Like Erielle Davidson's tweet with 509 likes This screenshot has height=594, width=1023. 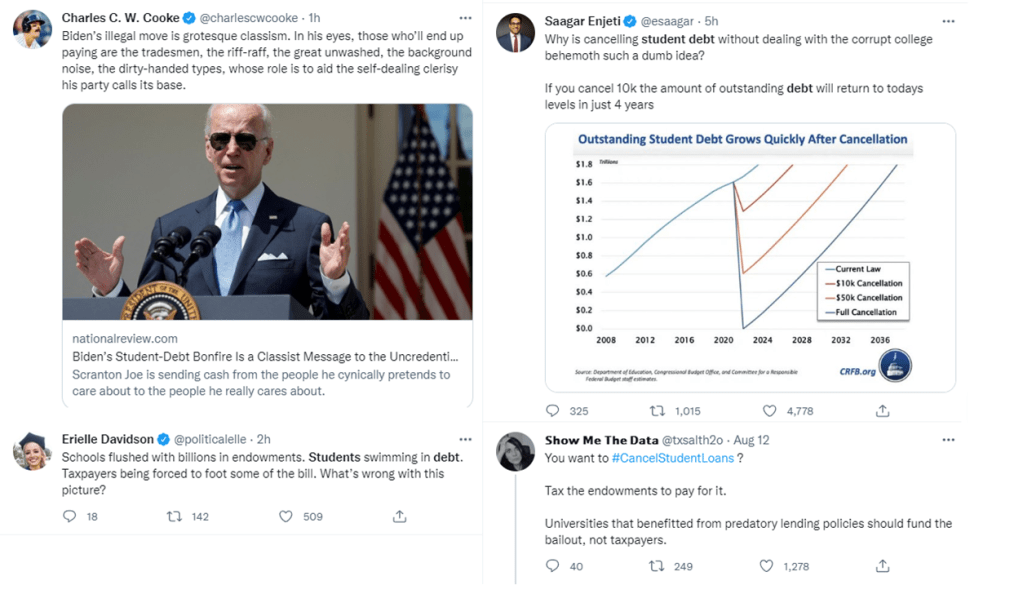(286, 516)
